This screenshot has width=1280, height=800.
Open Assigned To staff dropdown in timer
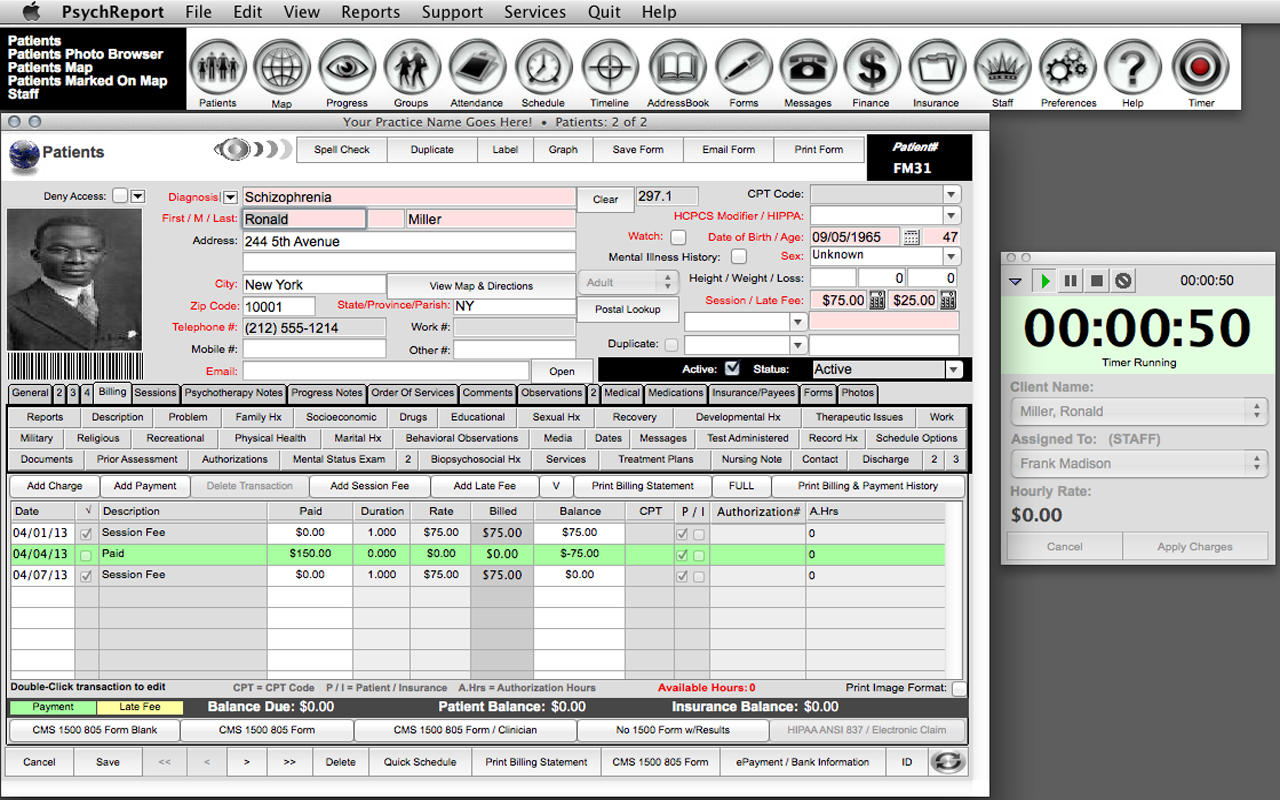pyautogui.click(x=1138, y=463)
